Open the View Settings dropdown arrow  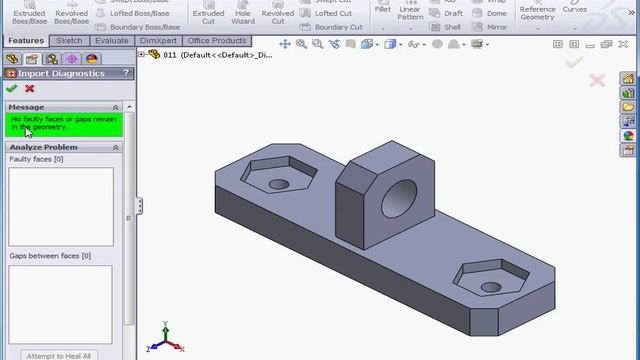click(487, 44)
